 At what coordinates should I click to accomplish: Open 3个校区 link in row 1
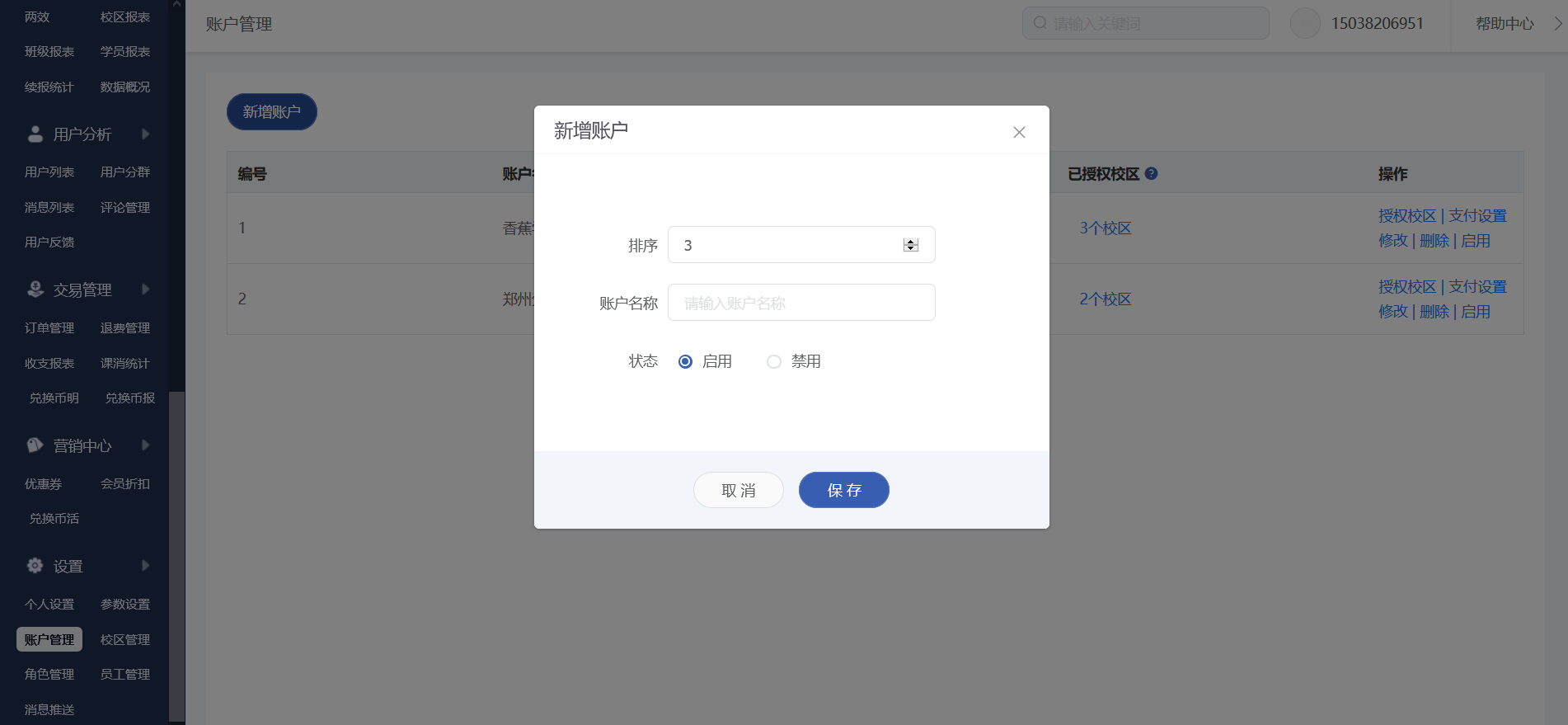click(1106, 228)
